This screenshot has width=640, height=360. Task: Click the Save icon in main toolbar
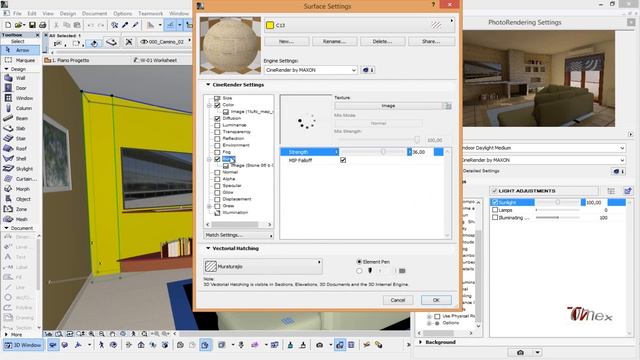tap(32, 25)
